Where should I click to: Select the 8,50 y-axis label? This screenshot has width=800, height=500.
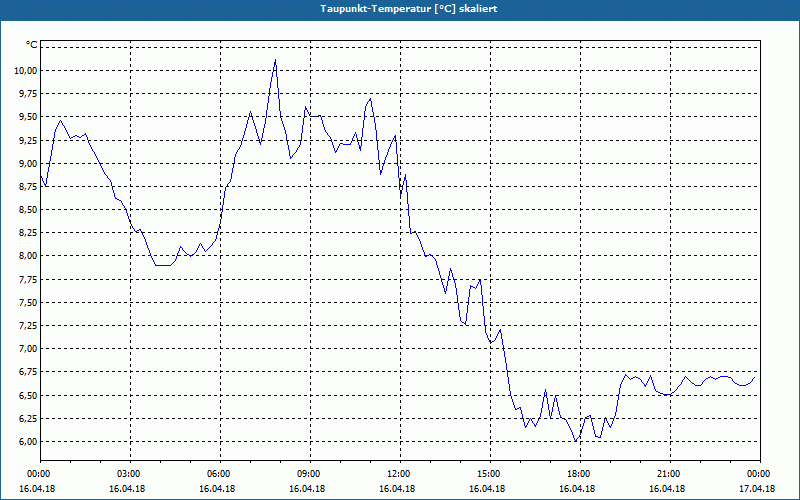[29, 210]
